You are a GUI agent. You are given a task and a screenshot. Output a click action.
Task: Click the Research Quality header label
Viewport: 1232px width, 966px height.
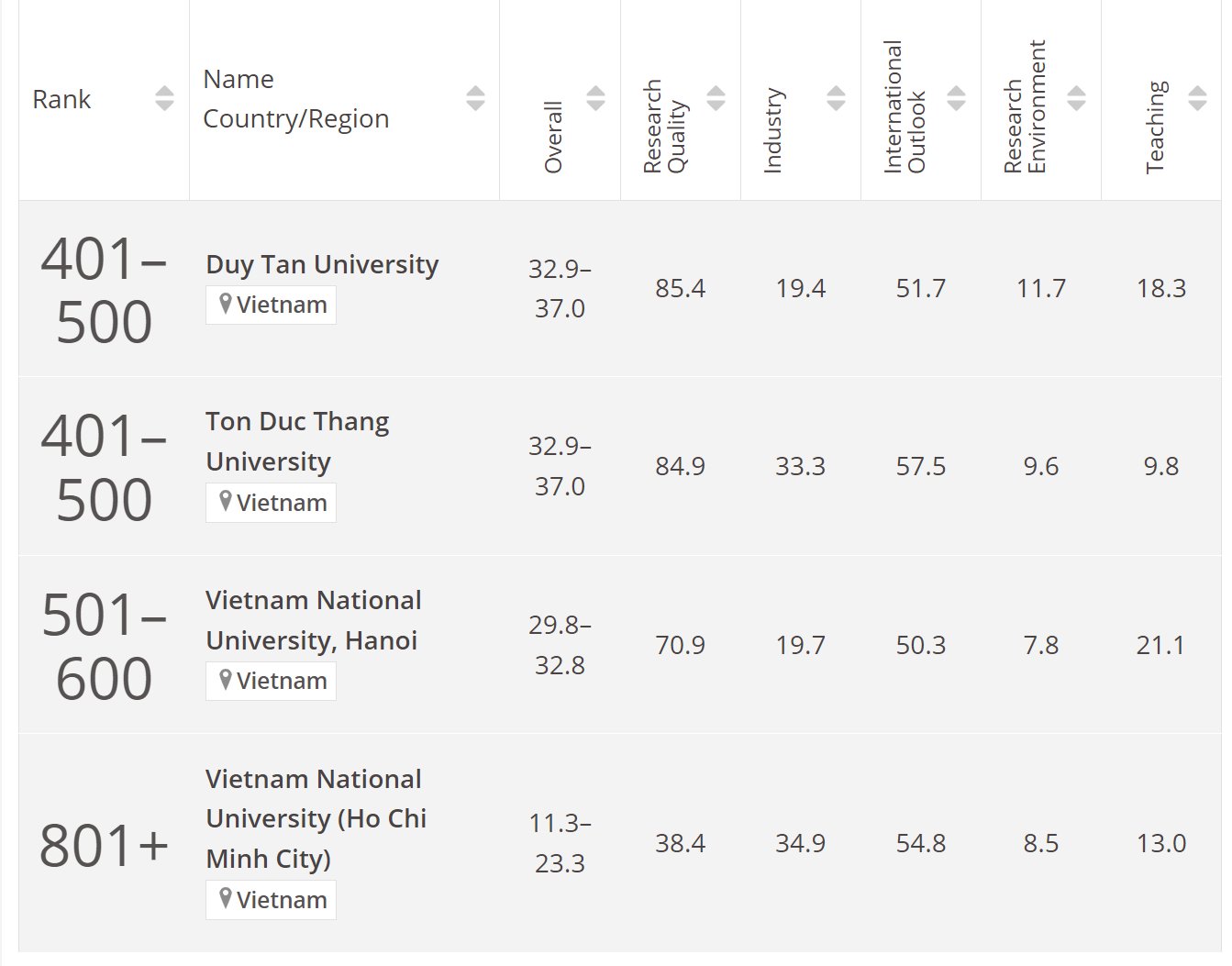point(664,127)
